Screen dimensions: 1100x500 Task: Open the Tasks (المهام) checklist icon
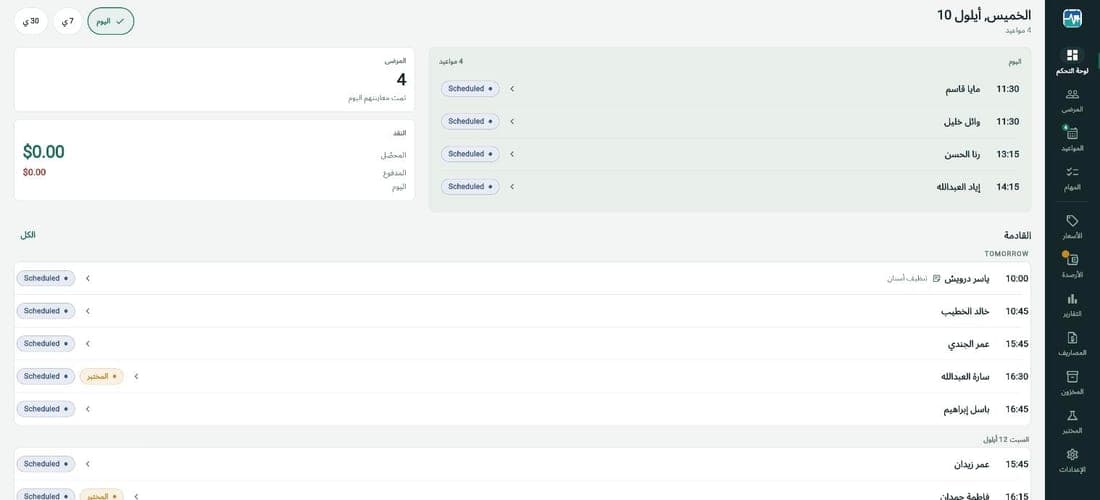1072,172
